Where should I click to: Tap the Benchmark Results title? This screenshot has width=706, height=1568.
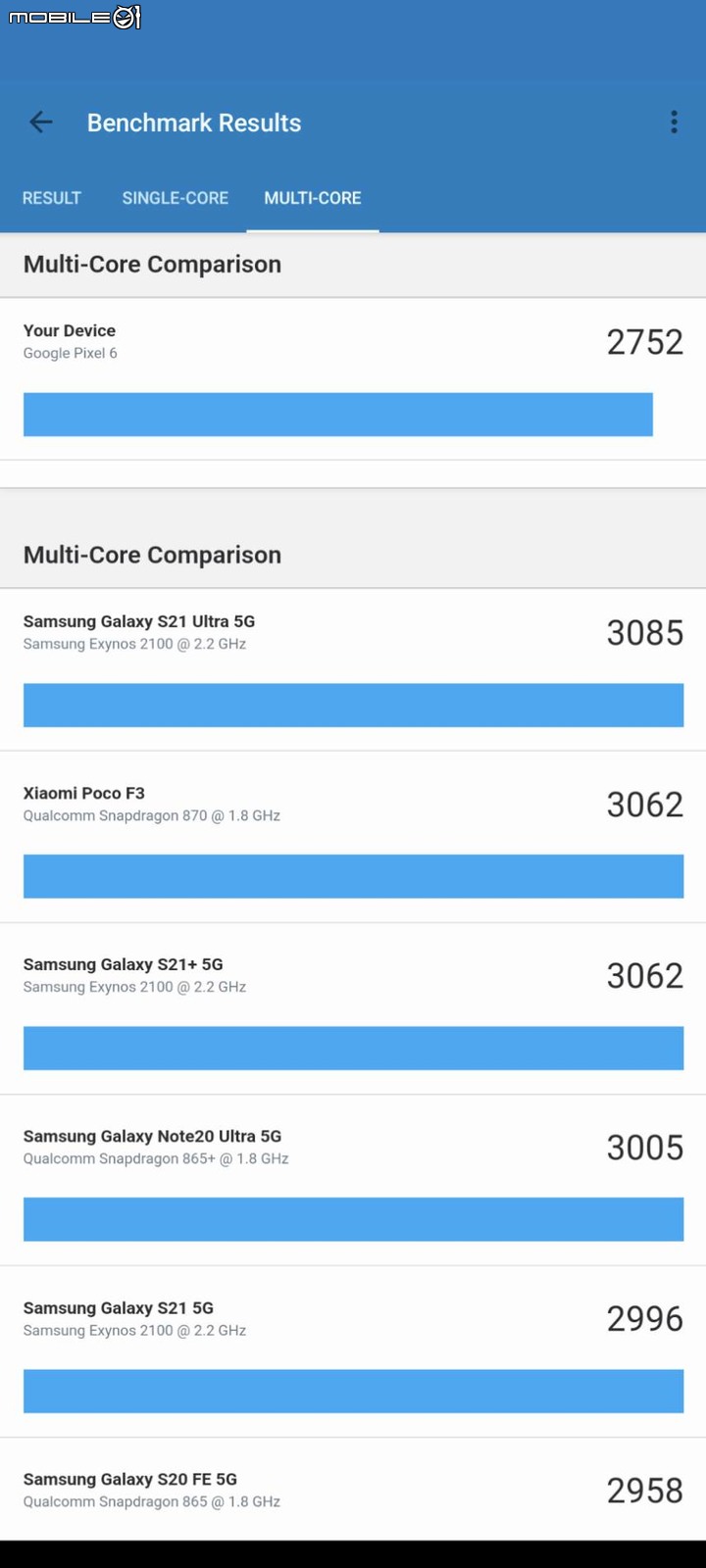point(194,122)
